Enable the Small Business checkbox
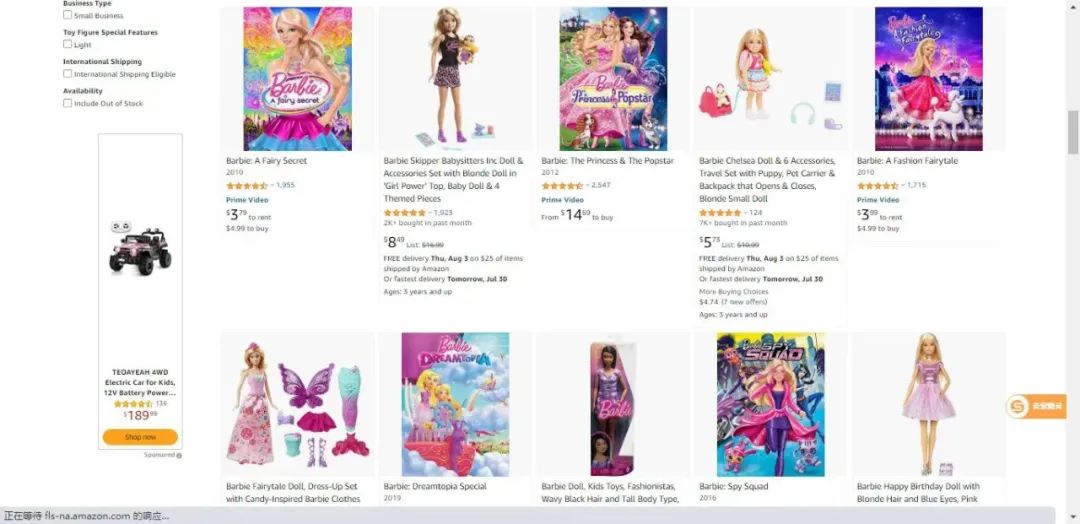The image size is (1080, 524). click(x=68, y=14)
